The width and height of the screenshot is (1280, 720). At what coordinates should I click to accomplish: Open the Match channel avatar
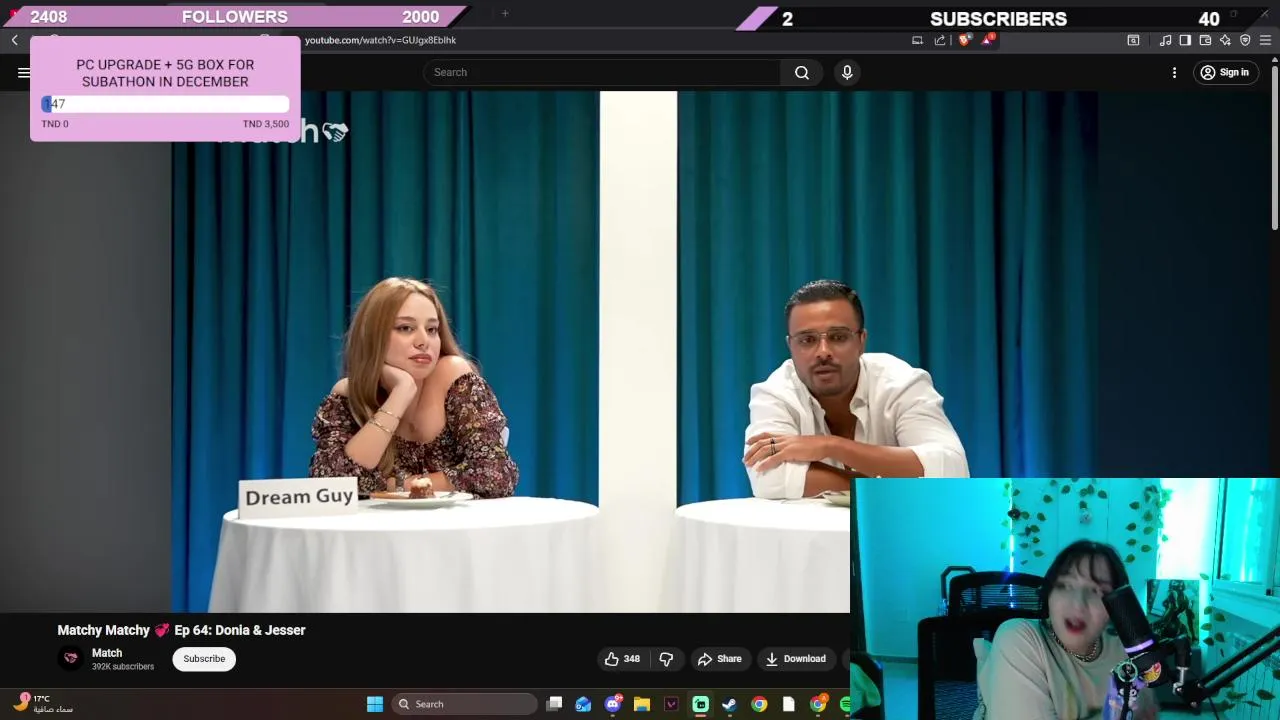tap(70, 658)
